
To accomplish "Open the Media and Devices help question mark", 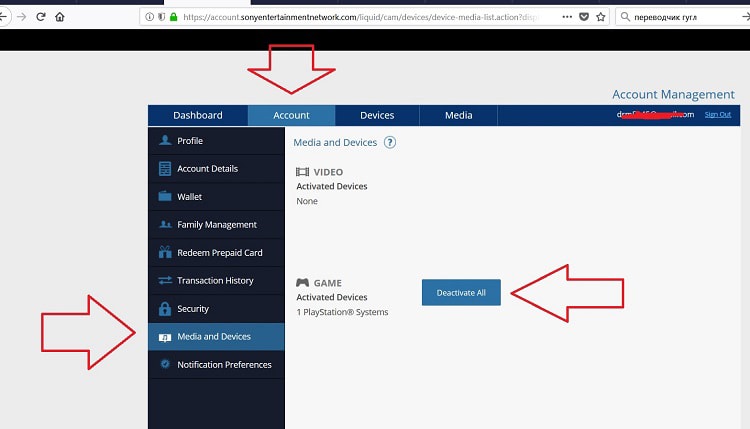I will [x=390, y=143].
